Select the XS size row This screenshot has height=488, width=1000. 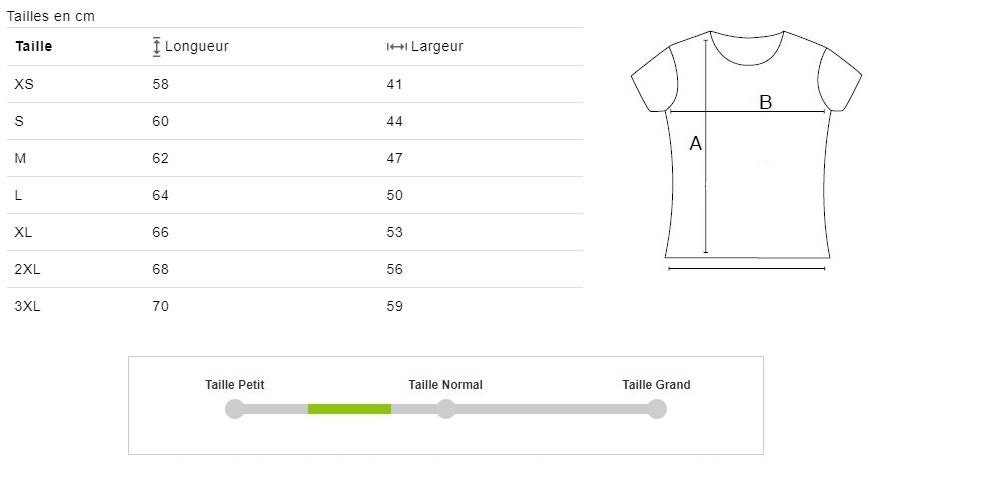(295, 84)
